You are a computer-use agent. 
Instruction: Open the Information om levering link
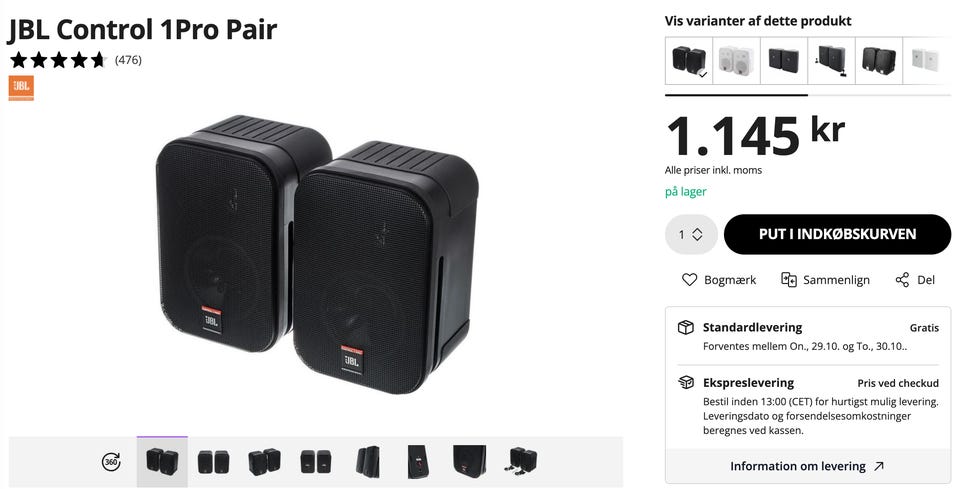[798, 466]
